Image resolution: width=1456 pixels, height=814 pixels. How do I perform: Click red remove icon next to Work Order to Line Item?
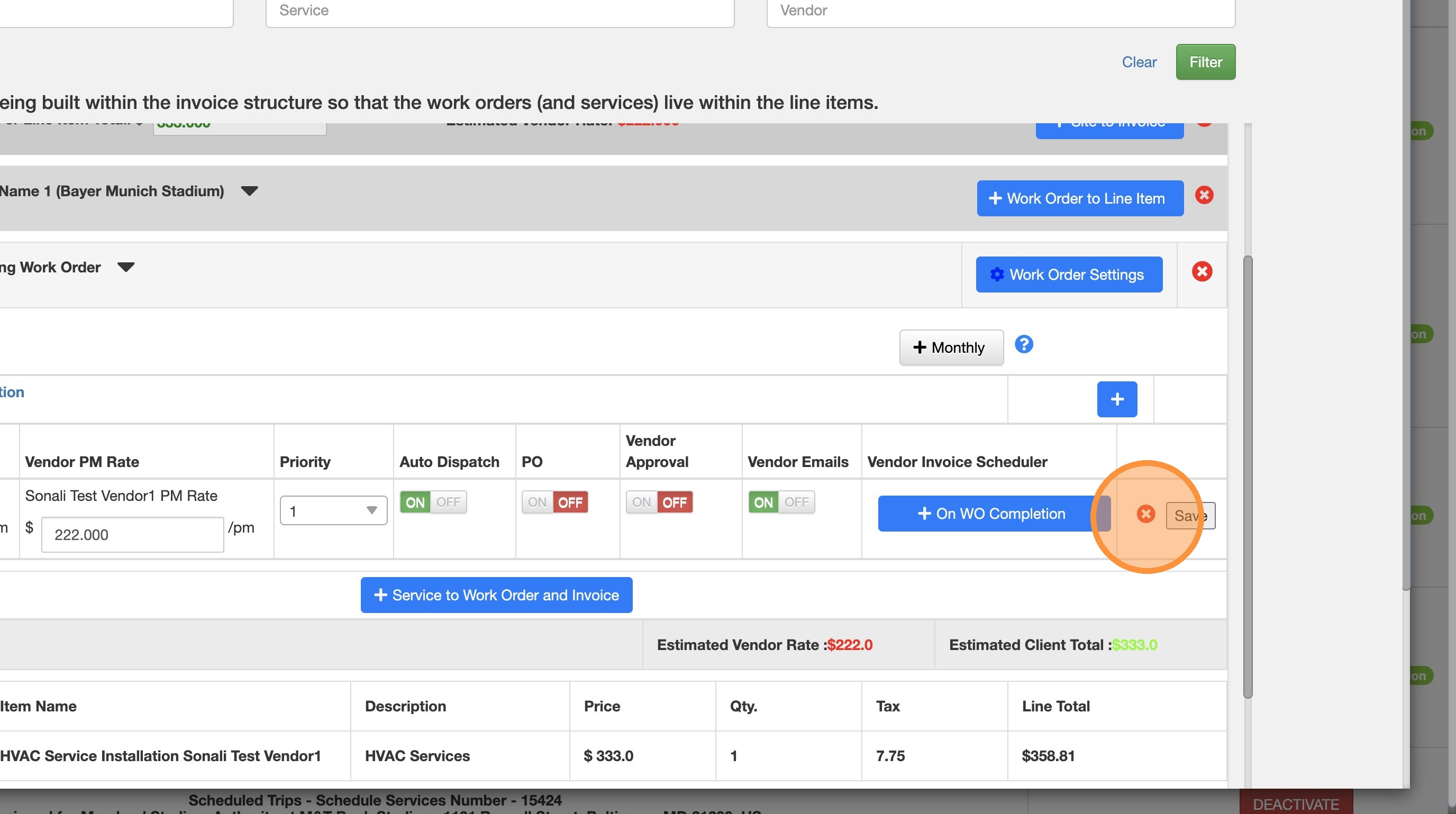pos(1204,196)
